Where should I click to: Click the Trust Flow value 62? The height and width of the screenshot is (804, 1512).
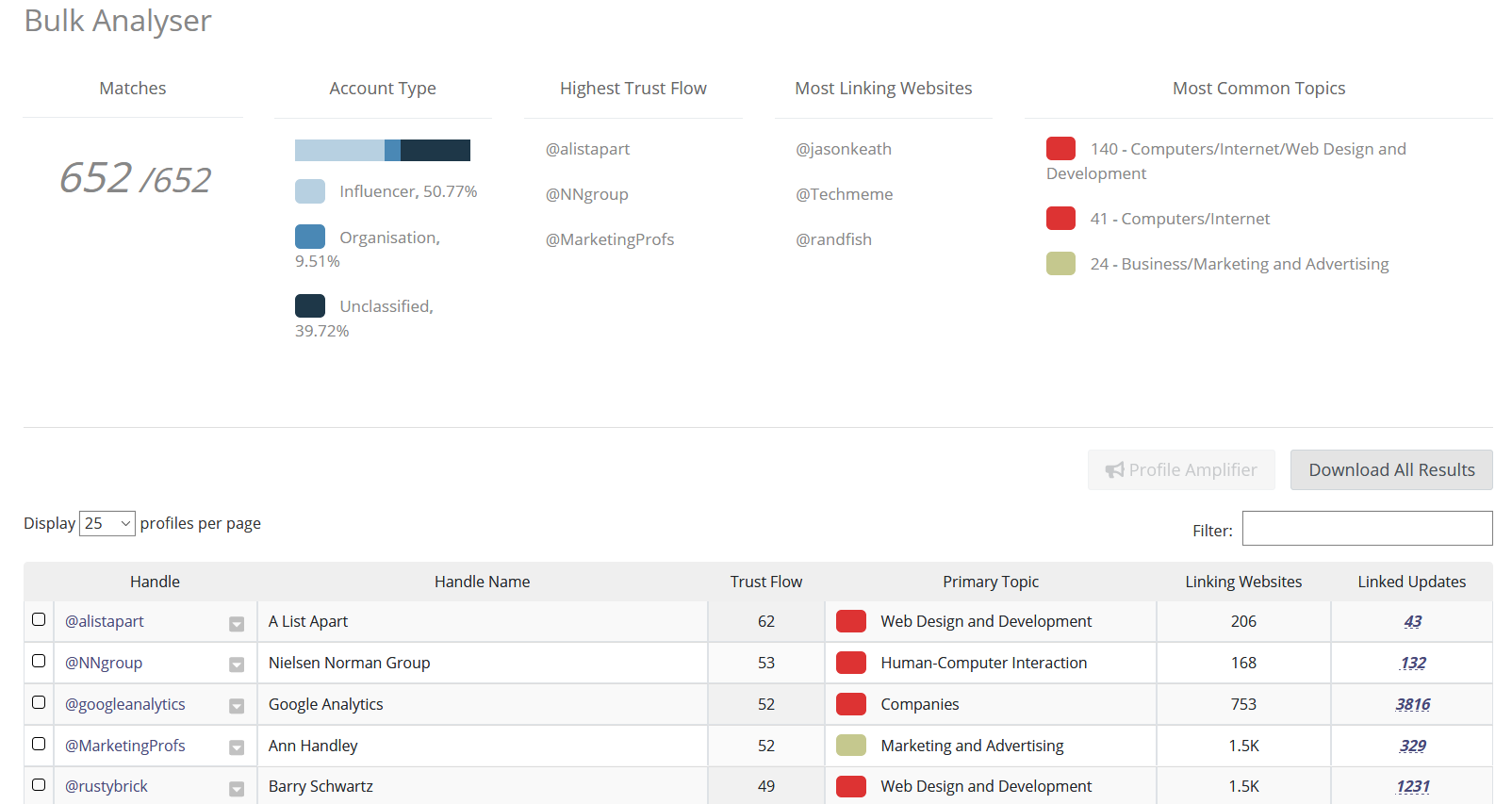(x=766, y=621)
